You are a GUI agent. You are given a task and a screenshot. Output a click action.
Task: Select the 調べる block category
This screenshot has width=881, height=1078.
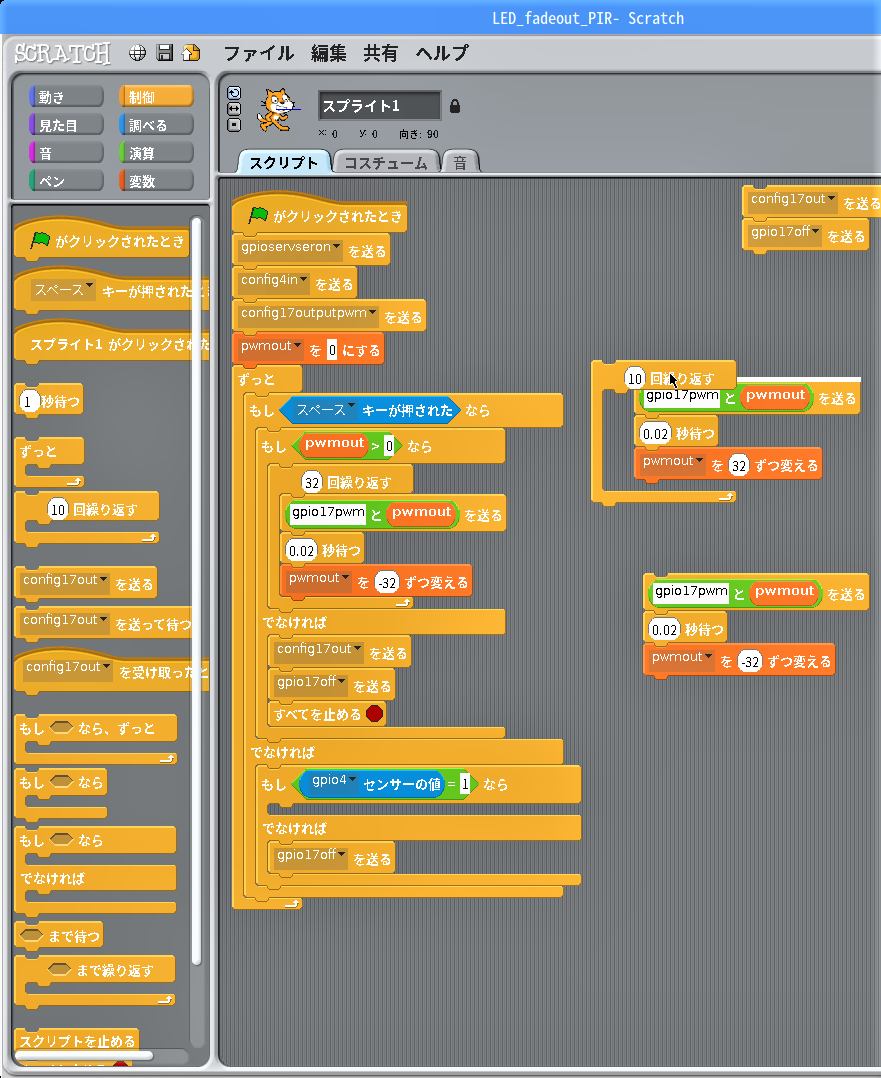tap(156, 125)
